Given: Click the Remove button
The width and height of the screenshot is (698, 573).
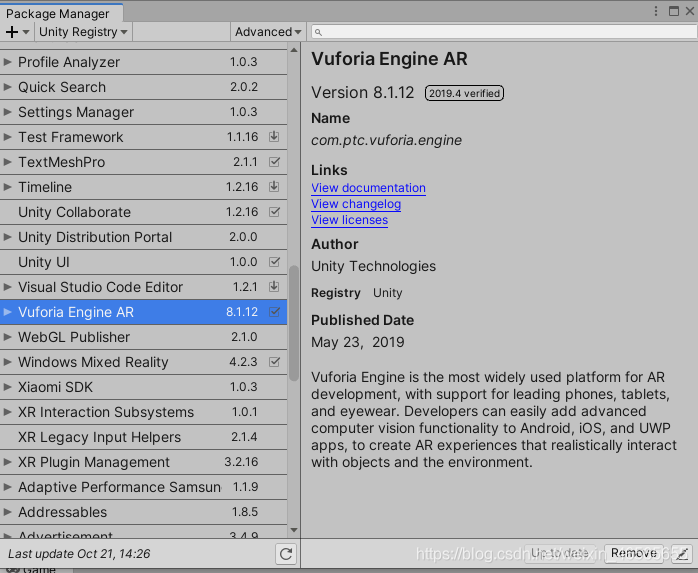Looking at the screenshot, I should (633, 553).
